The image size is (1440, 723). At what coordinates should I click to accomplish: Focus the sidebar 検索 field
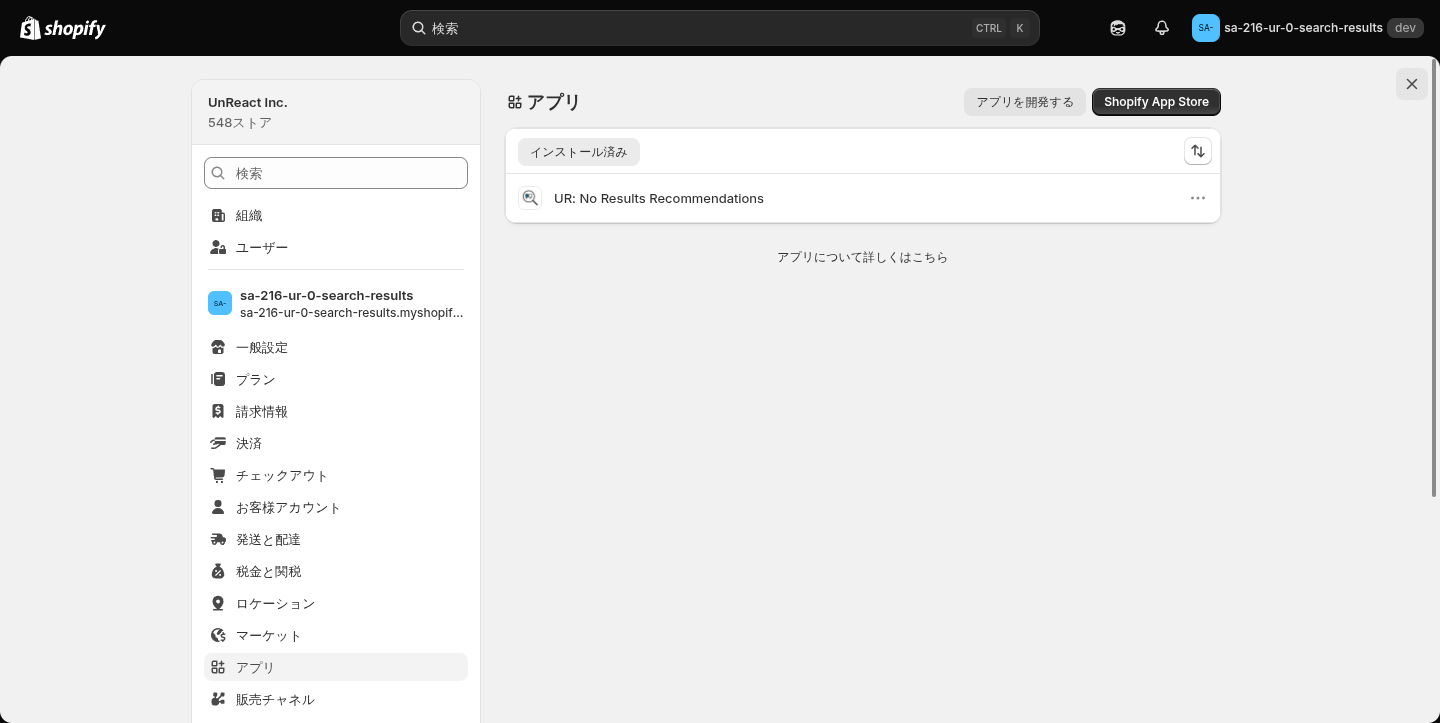[336, 173]
